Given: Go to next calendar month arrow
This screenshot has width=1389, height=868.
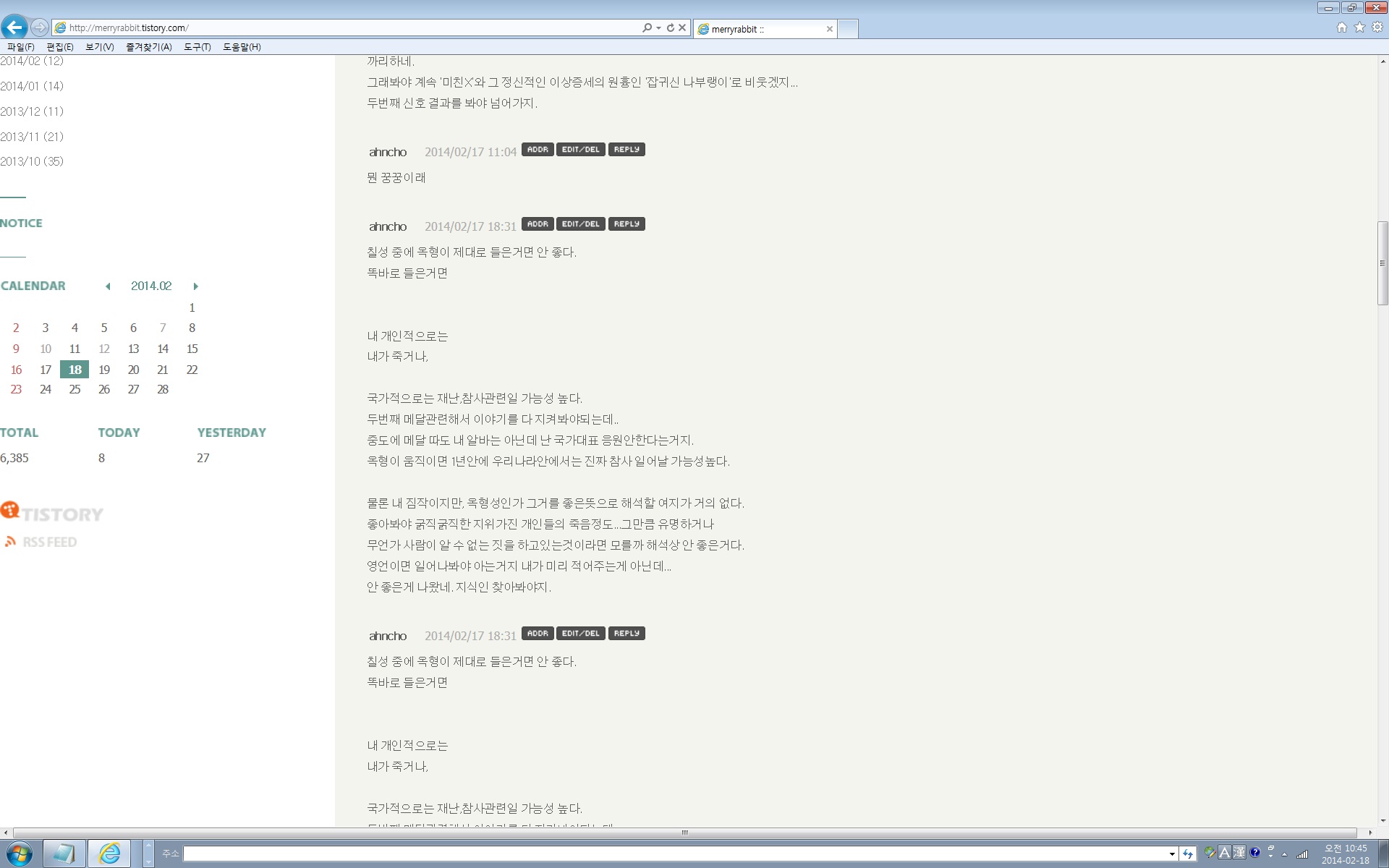Looking at the screenshot, I should (x=195, y=286).
